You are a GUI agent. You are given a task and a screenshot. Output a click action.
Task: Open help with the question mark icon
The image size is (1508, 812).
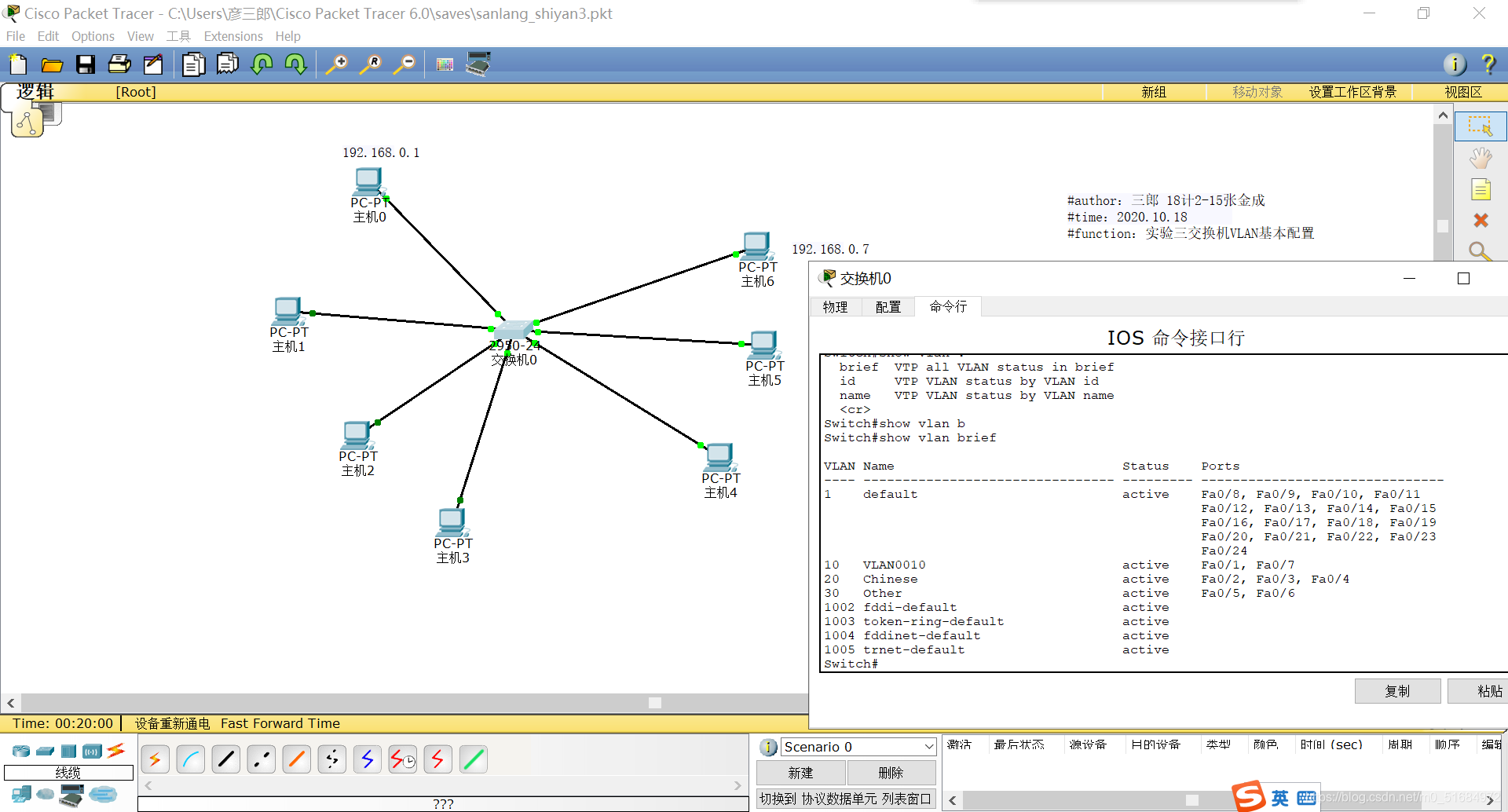click(x=1488, y=64)
